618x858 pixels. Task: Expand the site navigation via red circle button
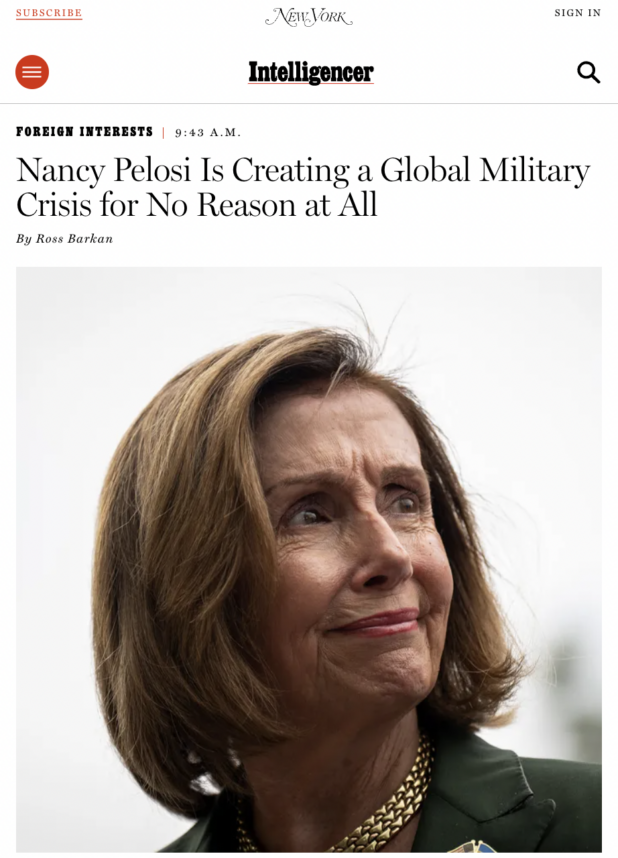32,72
